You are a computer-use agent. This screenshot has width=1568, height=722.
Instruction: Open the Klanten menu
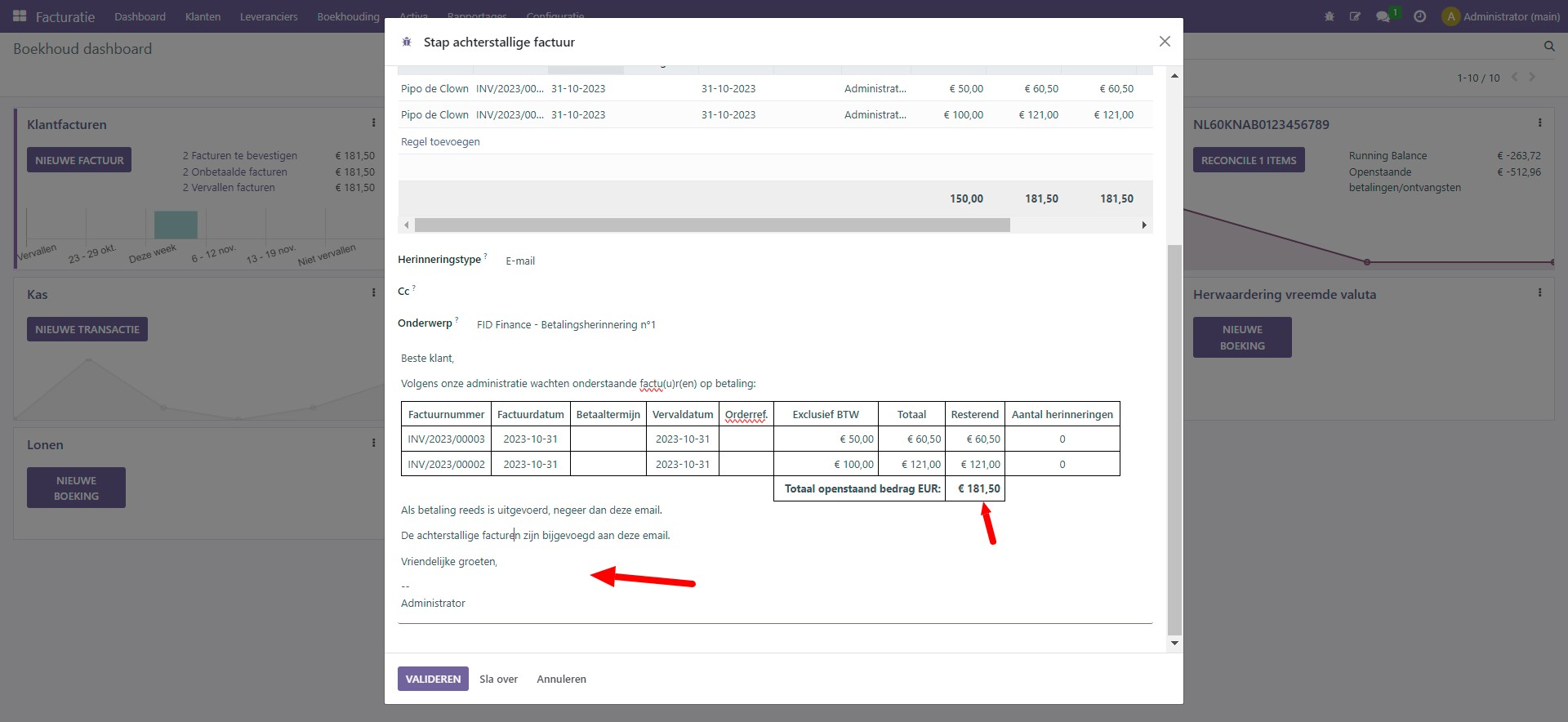click(203, 16)
